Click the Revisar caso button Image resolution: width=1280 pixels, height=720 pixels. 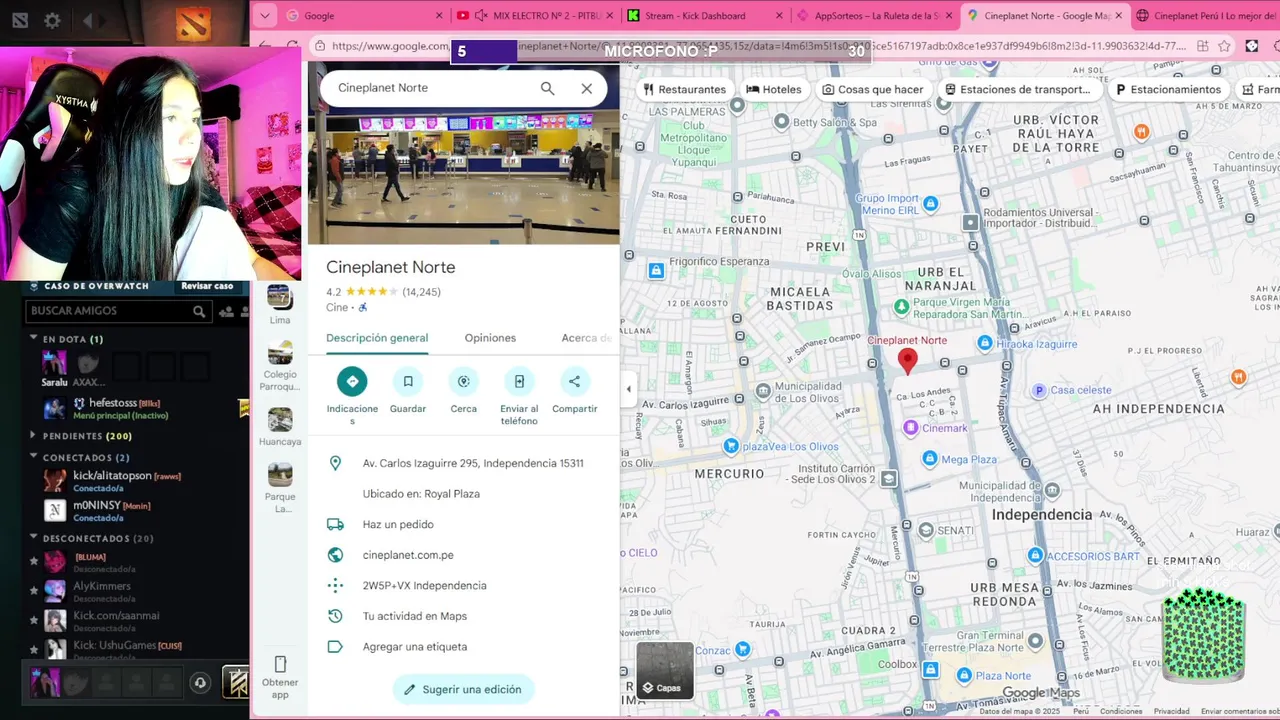[x=207, y=286]
